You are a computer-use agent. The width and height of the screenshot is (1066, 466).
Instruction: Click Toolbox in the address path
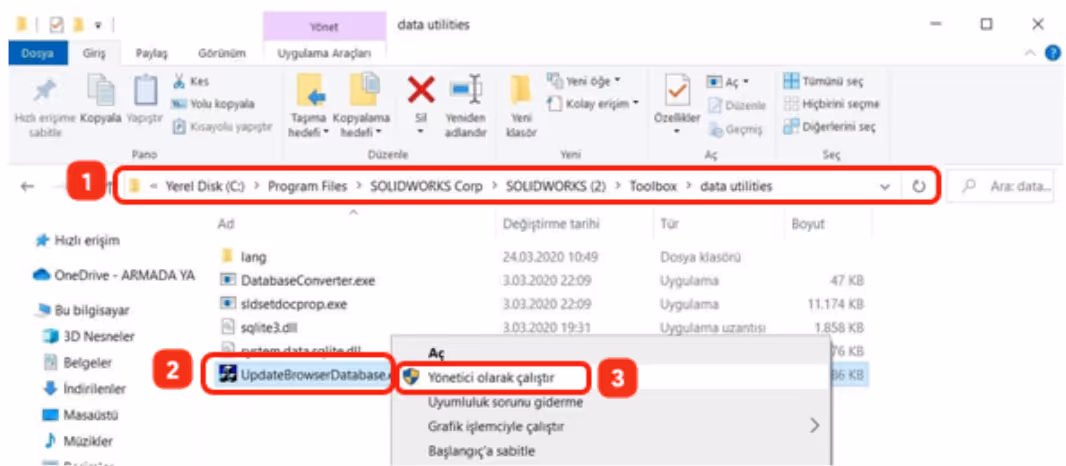[653, 186]
